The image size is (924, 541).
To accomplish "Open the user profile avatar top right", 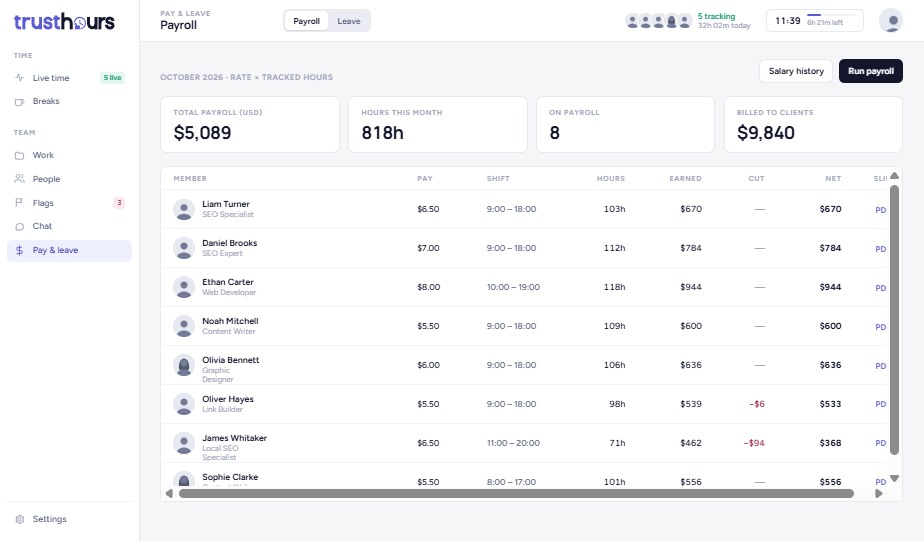I will tap(890, 21).
